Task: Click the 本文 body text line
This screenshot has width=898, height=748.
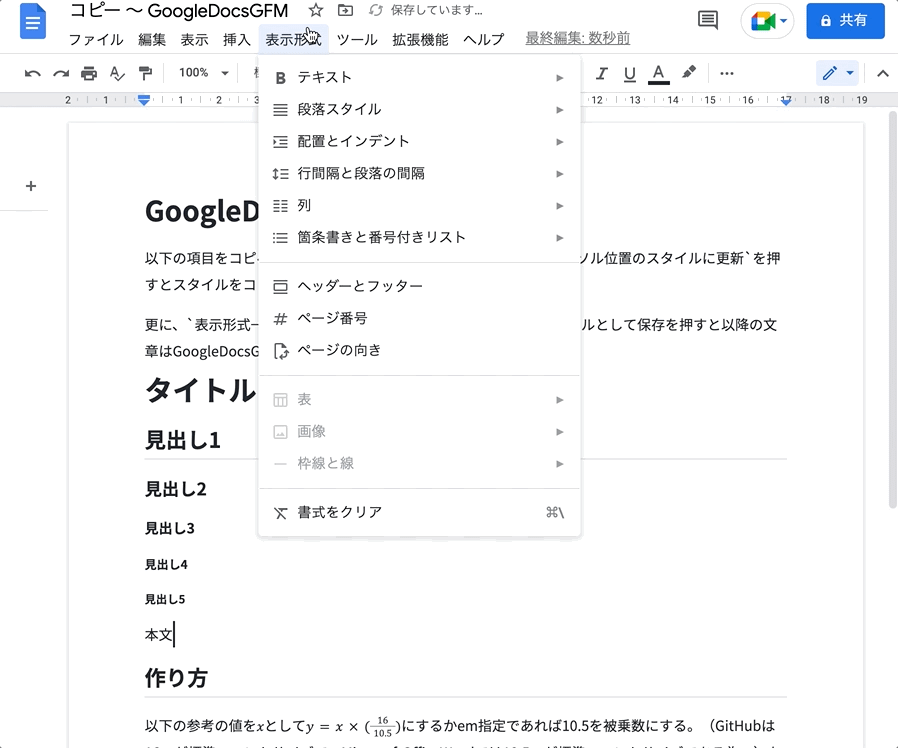Action: click(159, 635)
